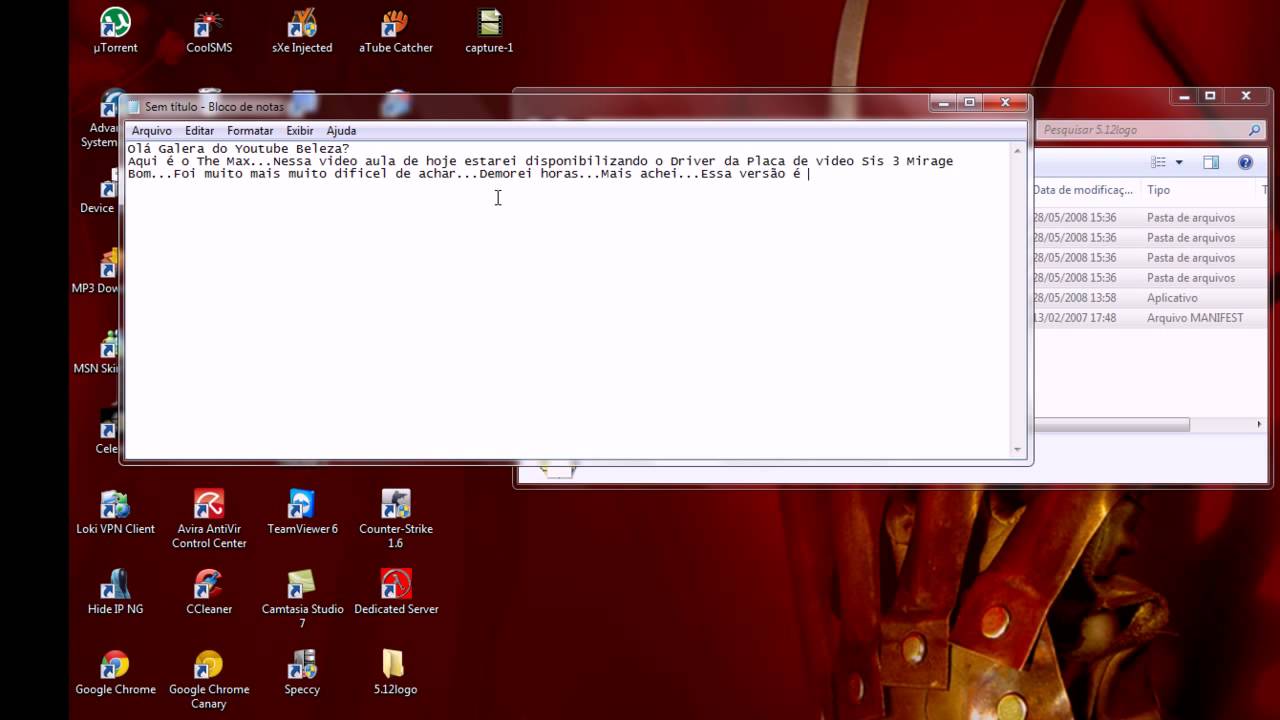This screenshot has width=1280, height=720.
Task: Minimize the Explorer window
Action: 1184,96
